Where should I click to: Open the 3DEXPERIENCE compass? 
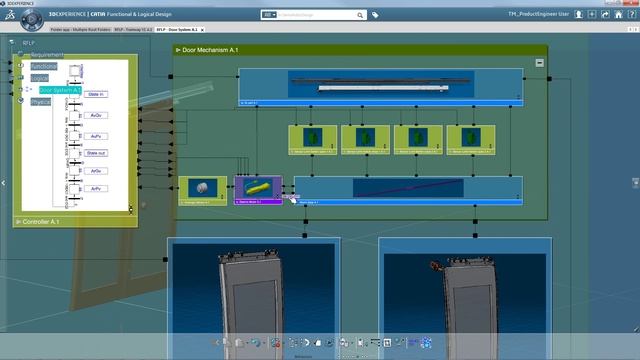click(x=32, y=19)
